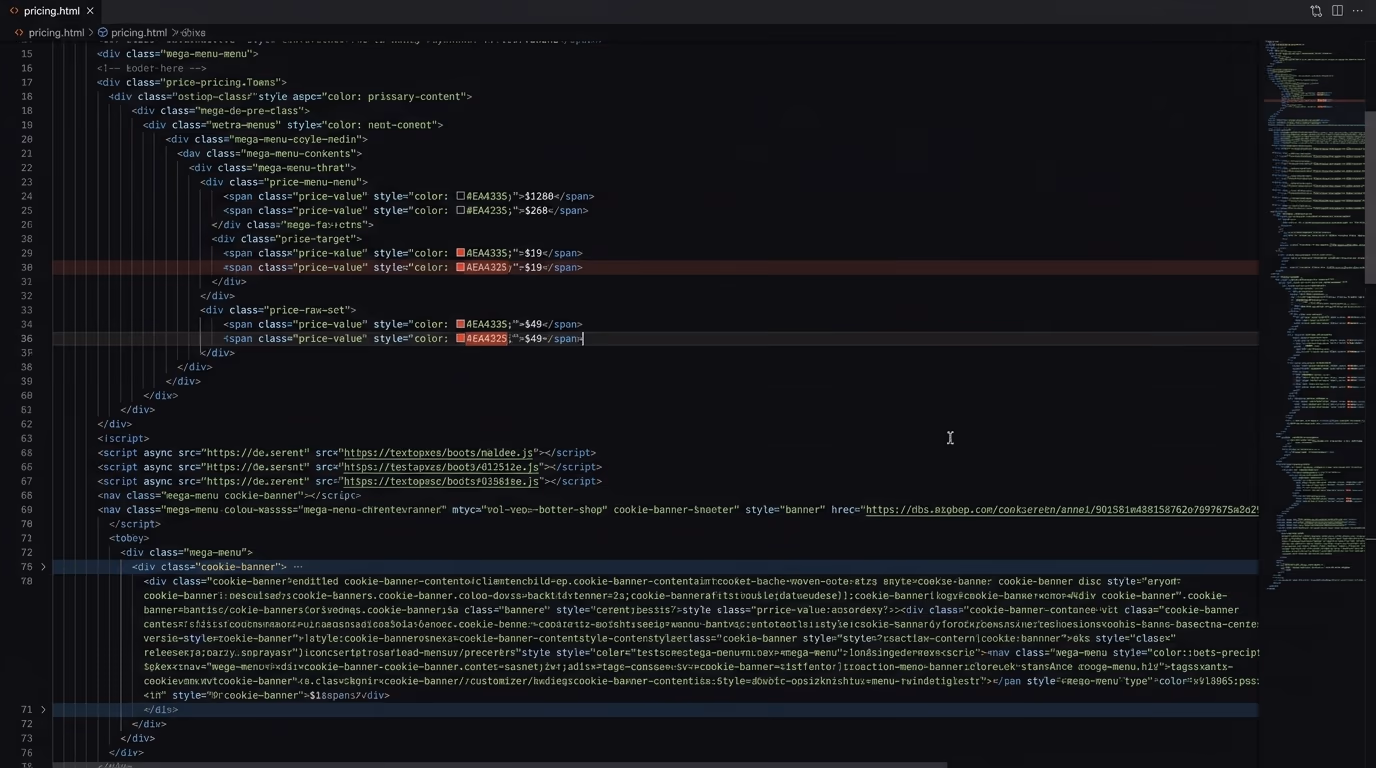Split the editor to the right
The height and width of the screenshot is (768, 1376).
[1337, 11]
